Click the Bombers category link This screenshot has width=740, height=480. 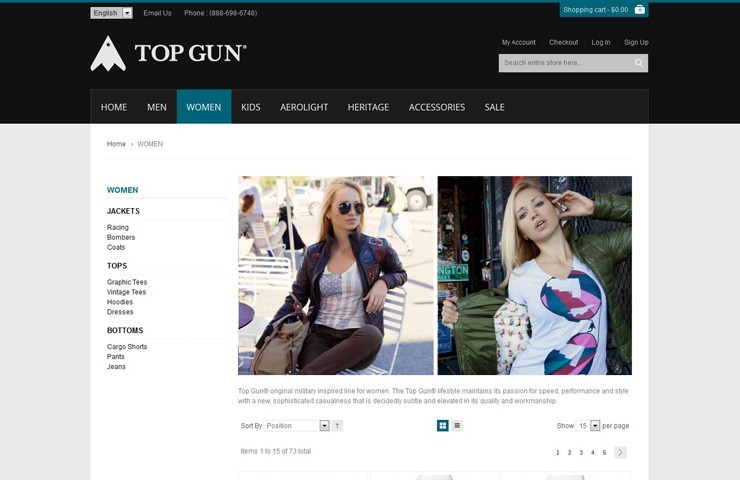121,237
